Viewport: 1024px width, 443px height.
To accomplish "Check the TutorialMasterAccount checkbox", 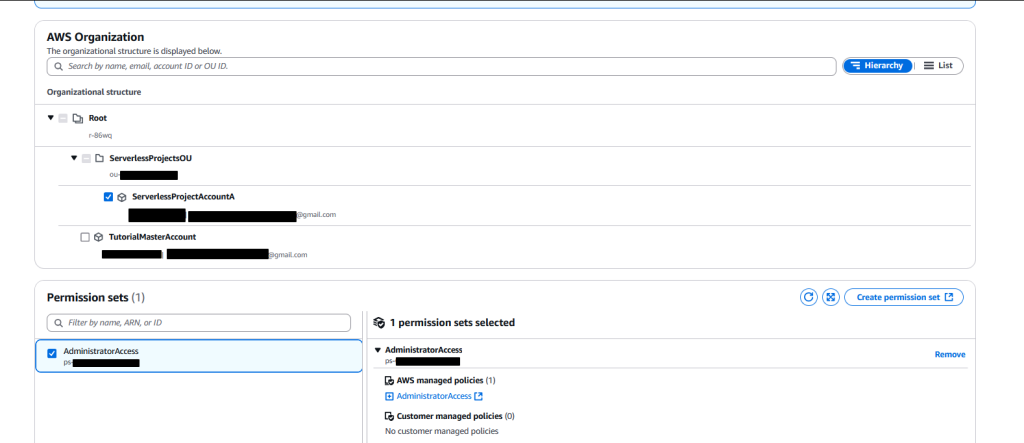I will point(85,237).
